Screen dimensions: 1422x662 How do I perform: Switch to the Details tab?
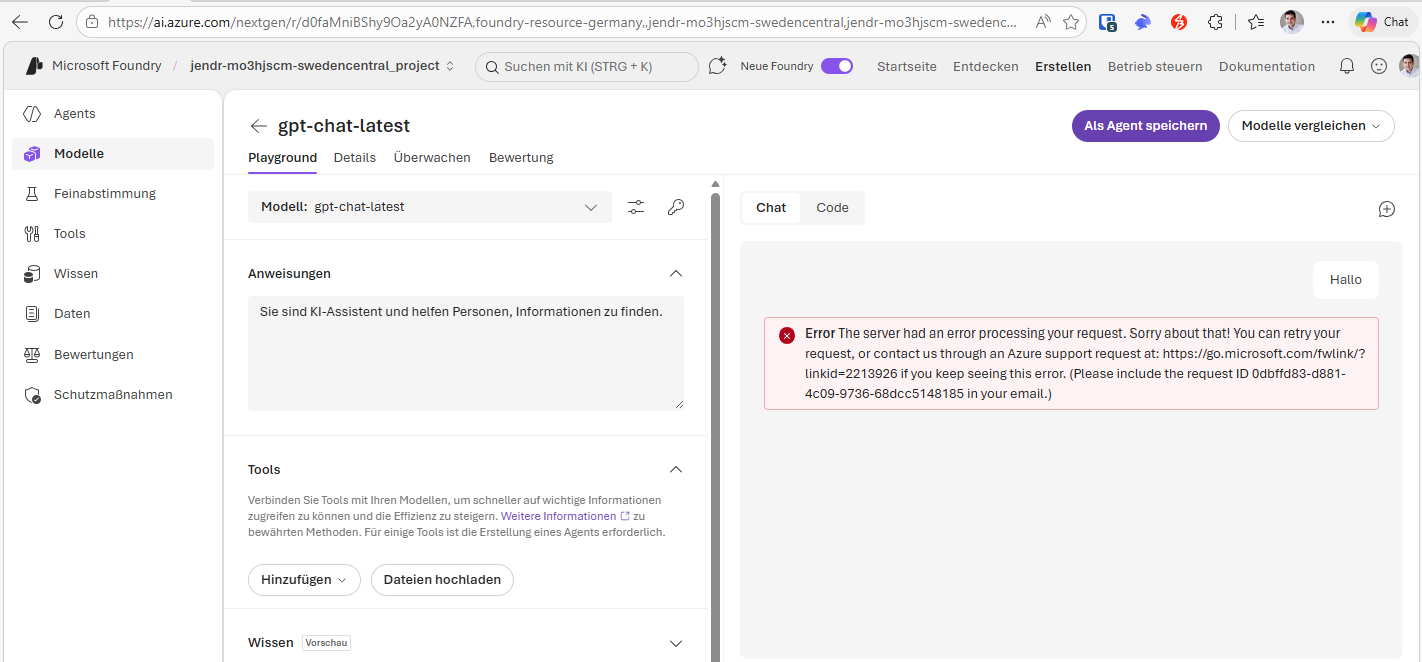coord(355,158)
